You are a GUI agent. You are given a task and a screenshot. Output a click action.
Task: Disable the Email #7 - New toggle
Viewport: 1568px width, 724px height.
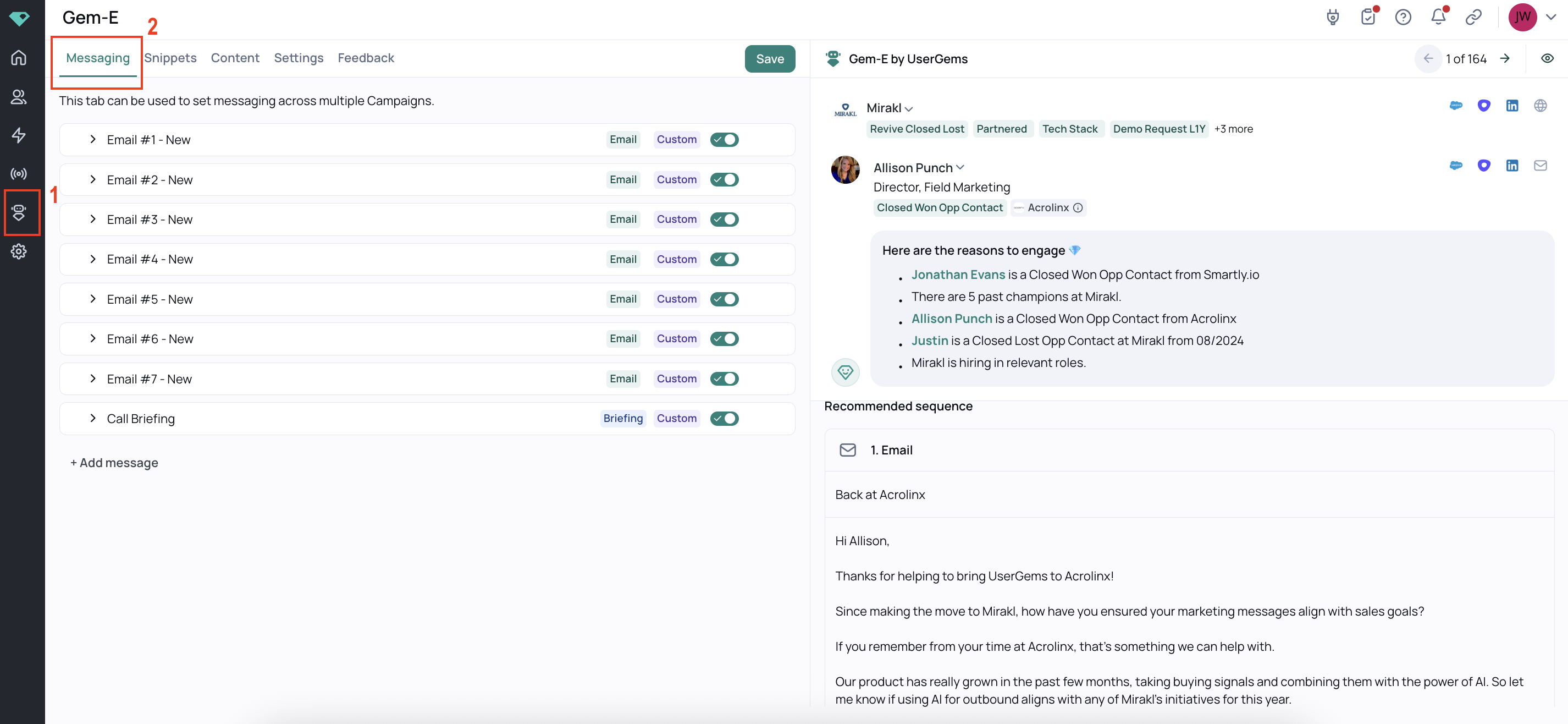725,379
